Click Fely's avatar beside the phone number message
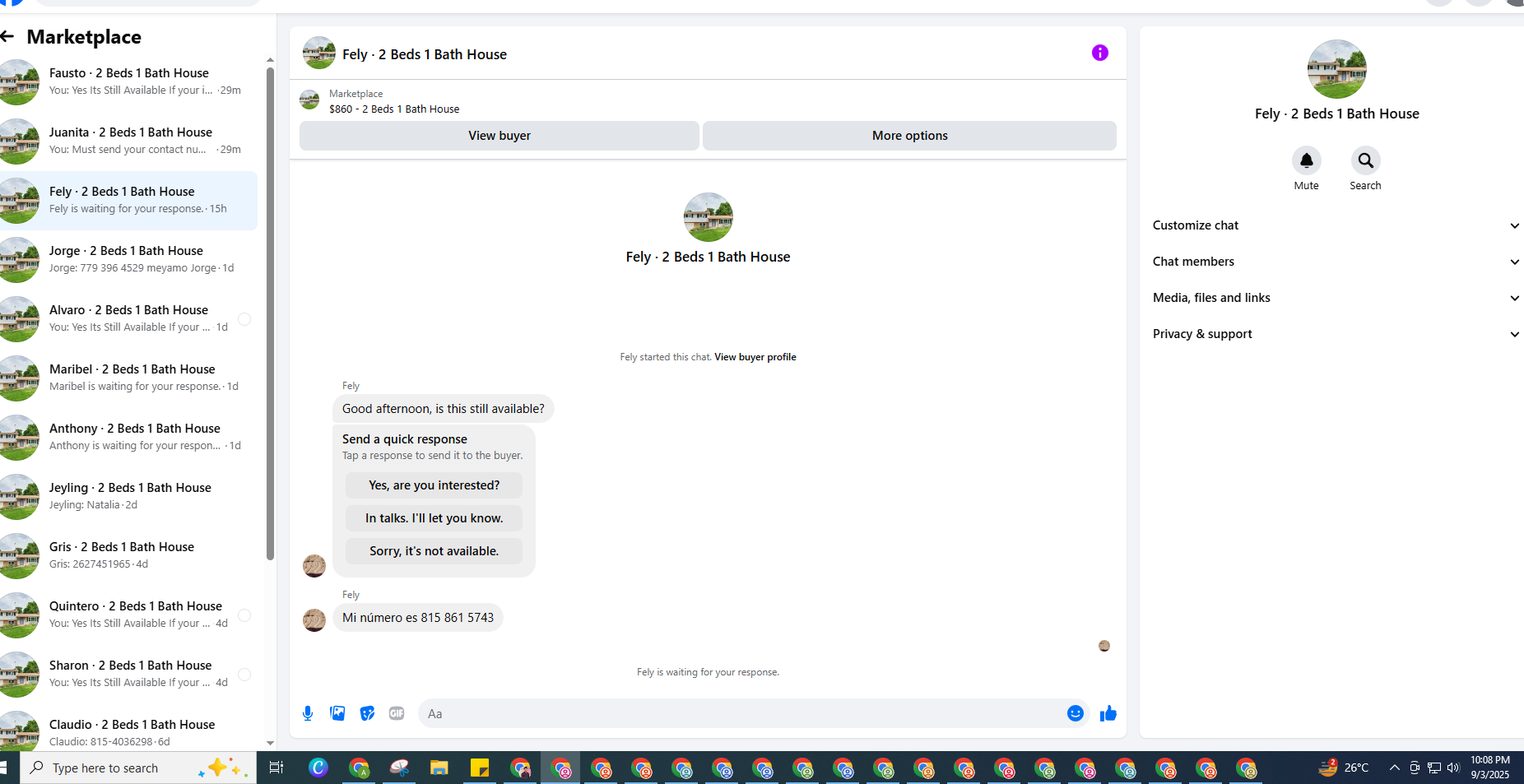1524x784 pixels. coord(314,619)
